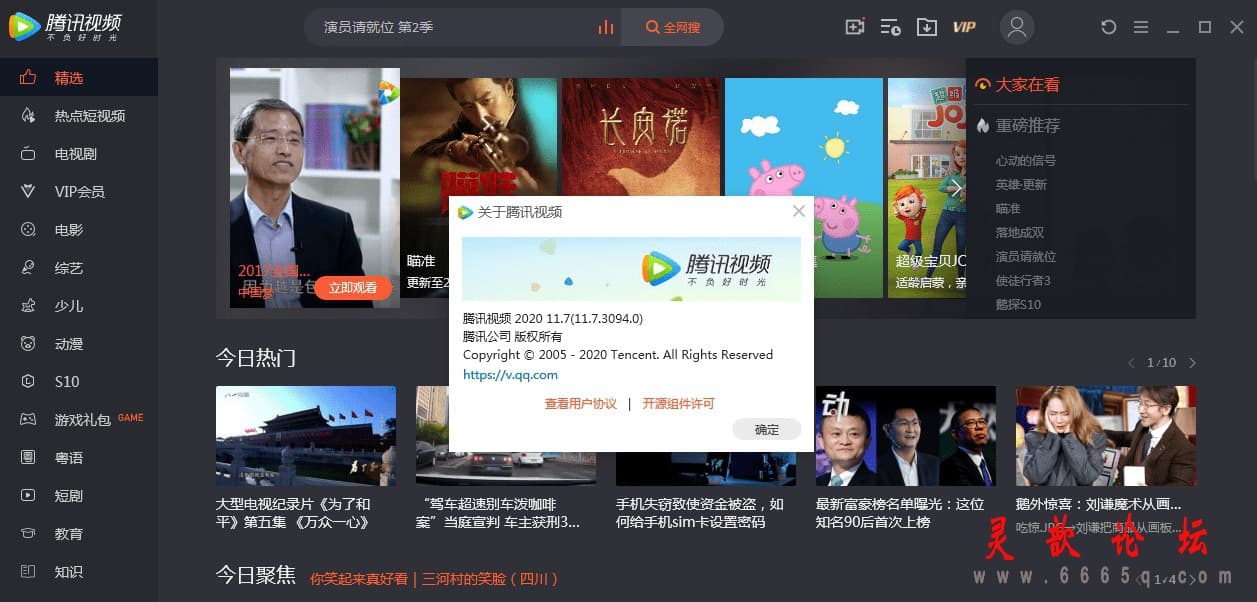1257x602 pixels.
Task: Open 查看用户协议 link in dialog
Action: (581, 404)
